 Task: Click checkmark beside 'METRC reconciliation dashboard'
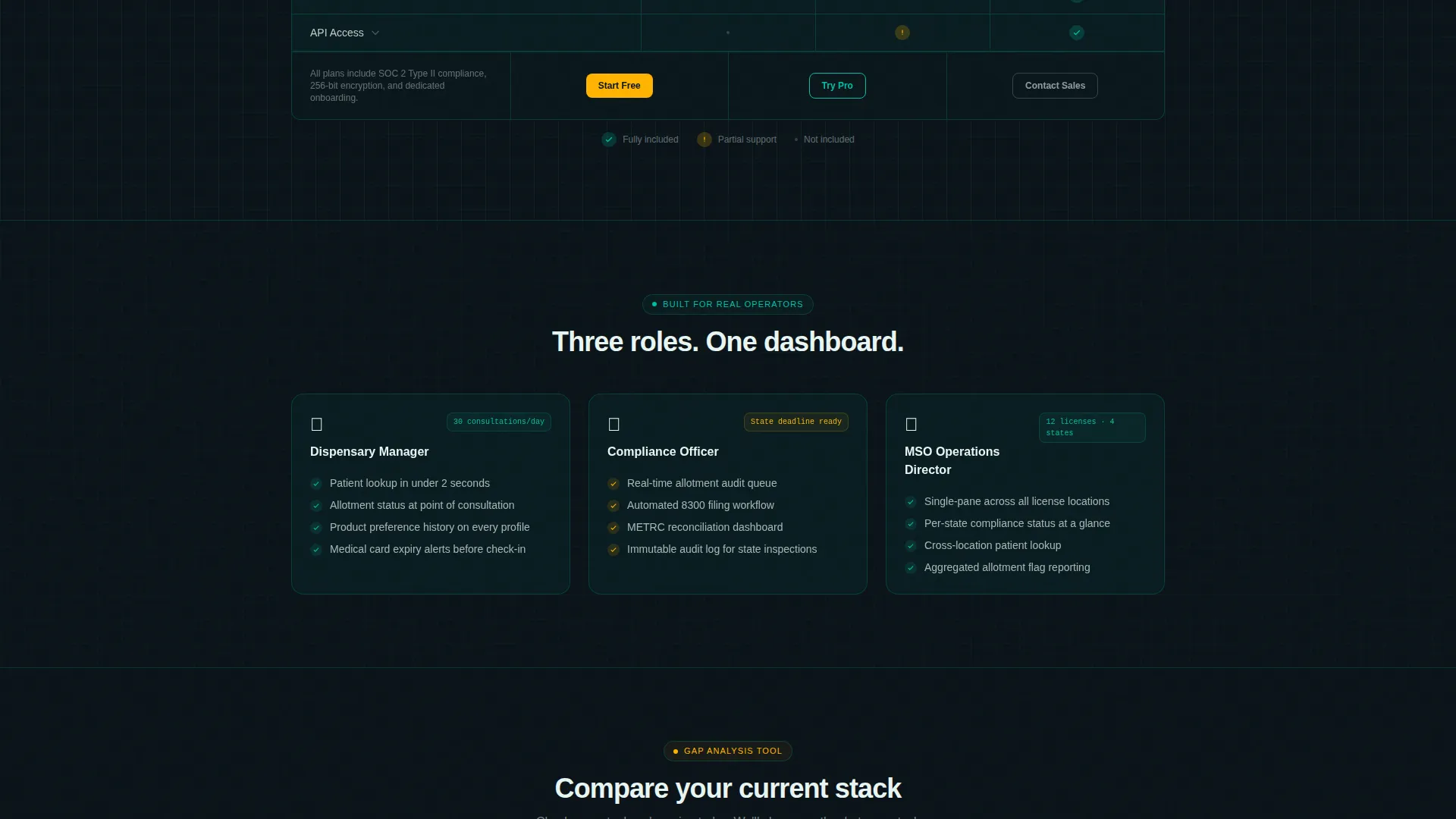click(613, 528)
